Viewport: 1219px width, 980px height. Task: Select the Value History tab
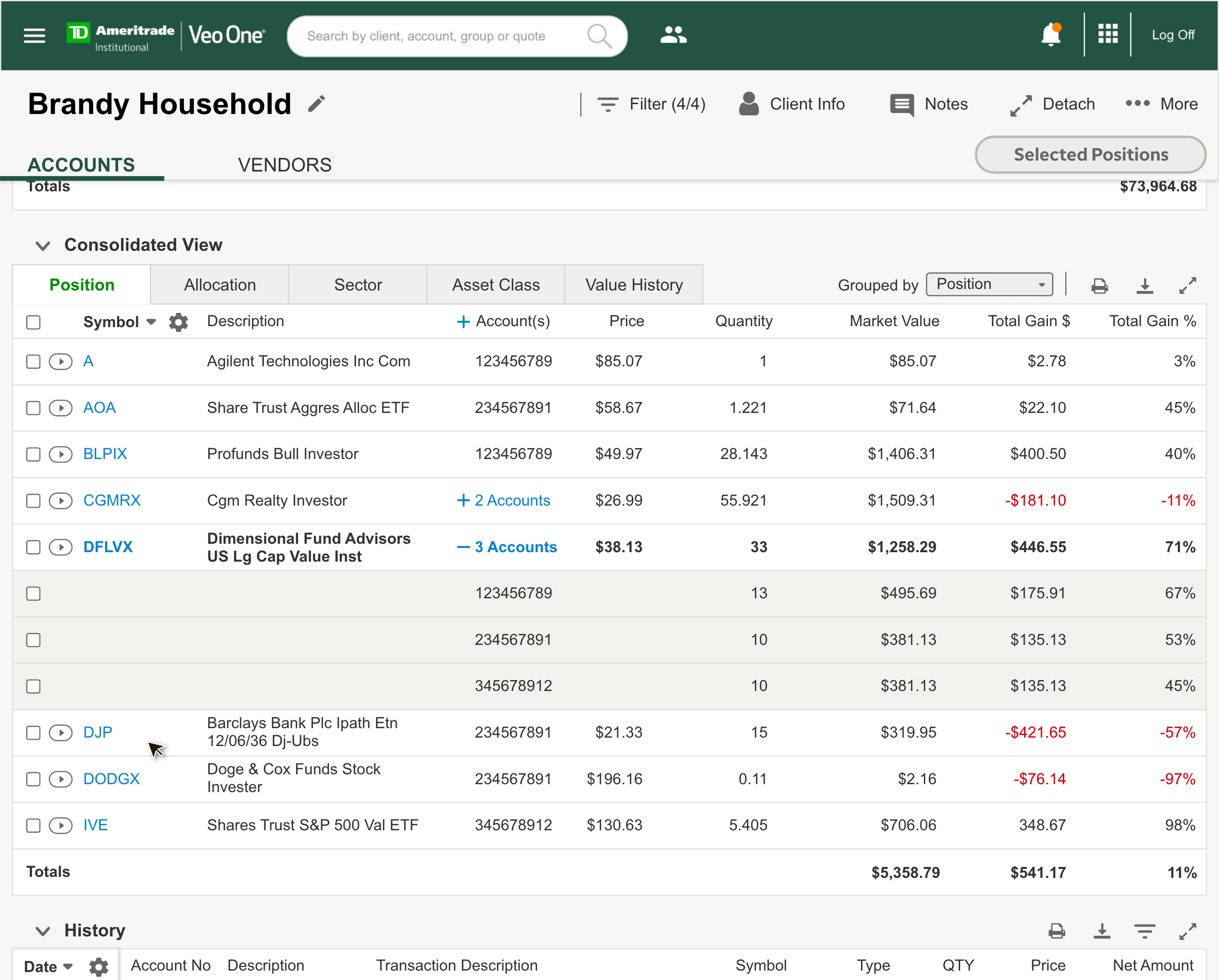634,285
